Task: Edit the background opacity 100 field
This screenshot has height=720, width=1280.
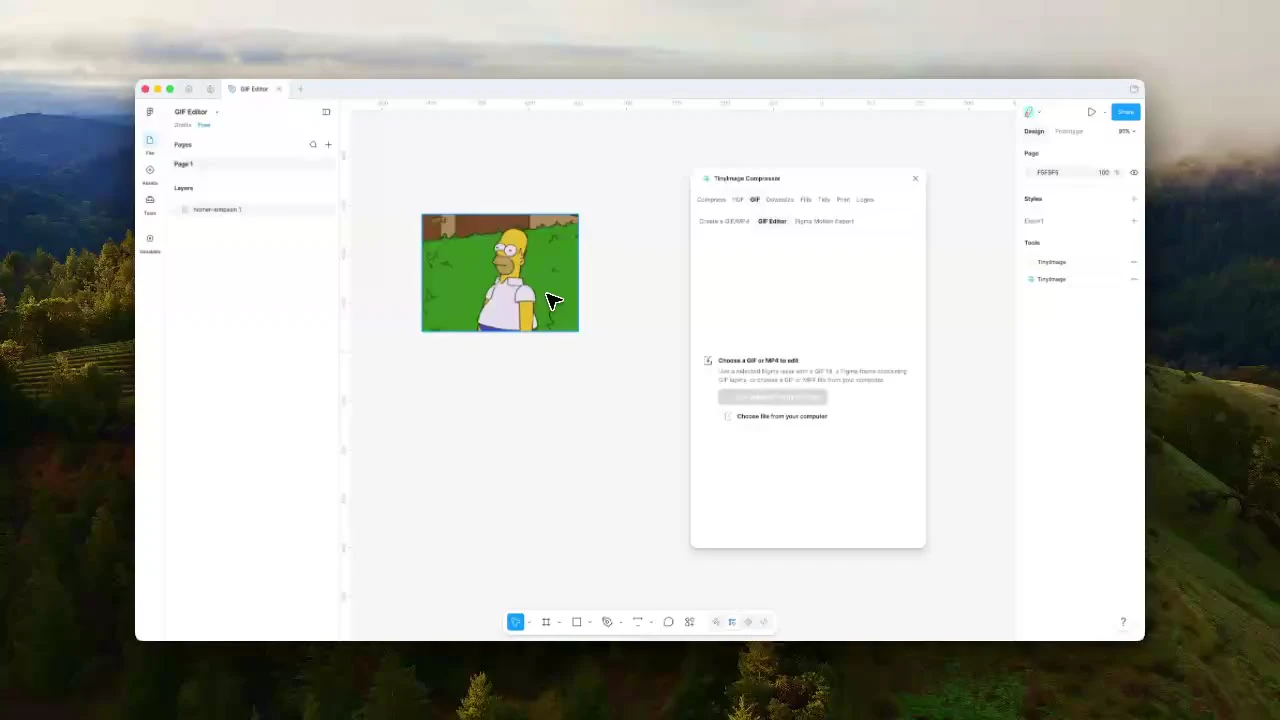Action: tap(1104, 173)
